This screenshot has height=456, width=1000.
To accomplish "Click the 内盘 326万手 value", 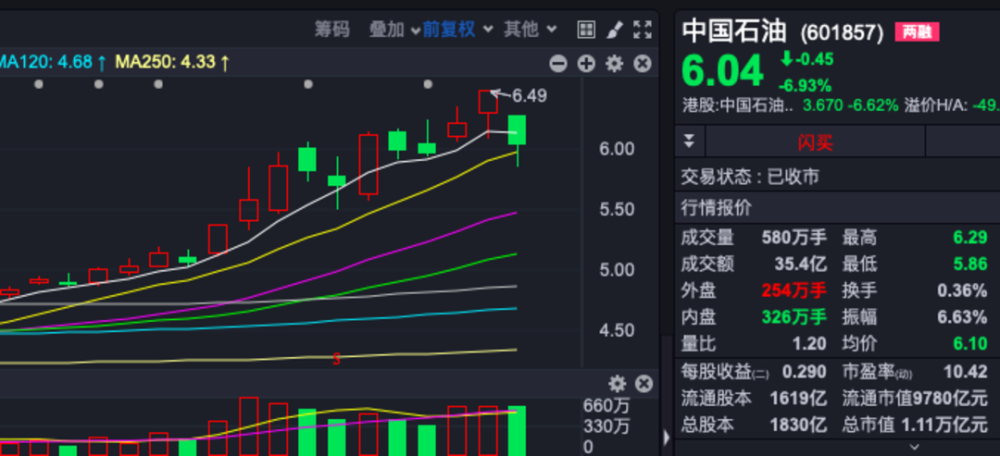I will [x=794, y=317].
